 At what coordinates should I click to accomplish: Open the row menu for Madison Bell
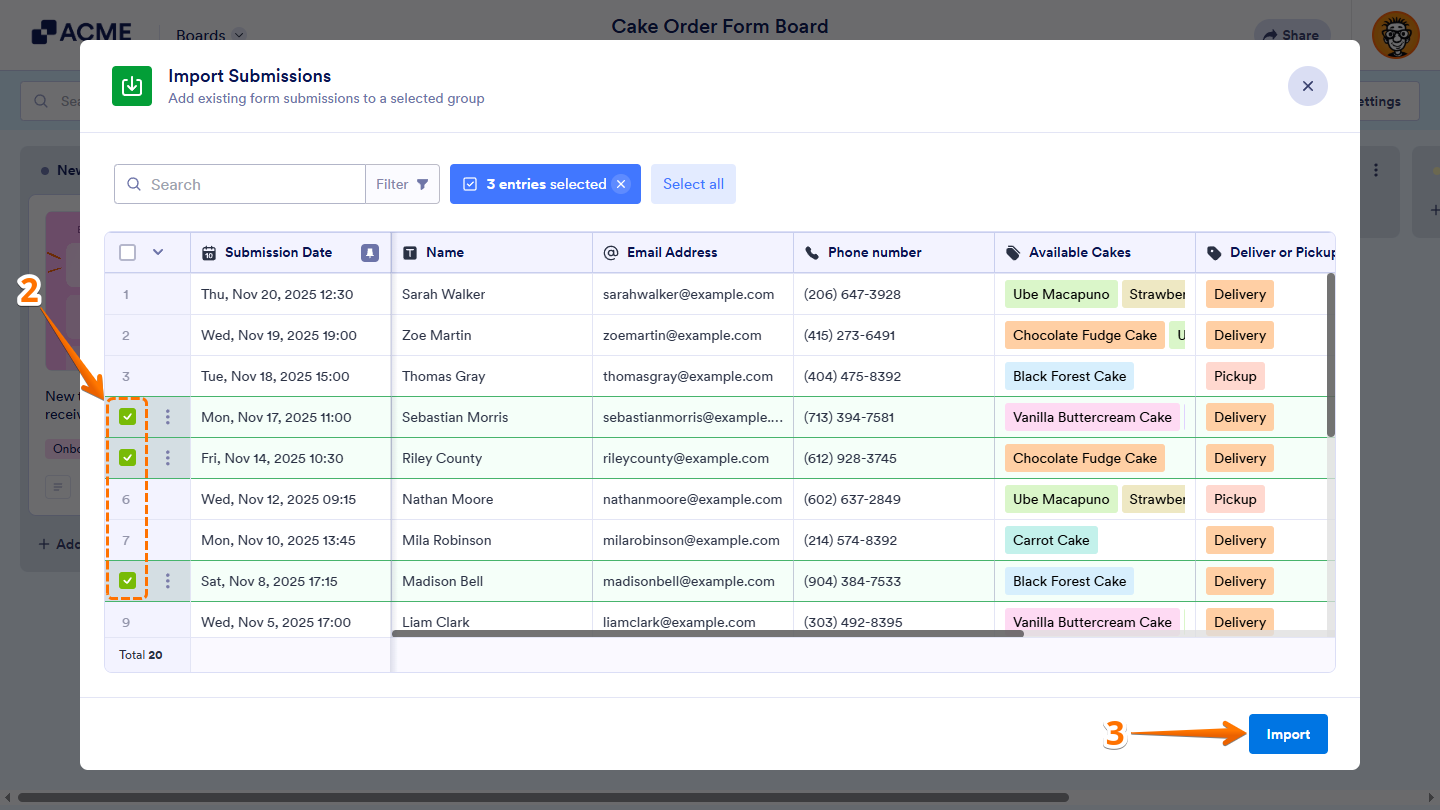tap(167, 580)
